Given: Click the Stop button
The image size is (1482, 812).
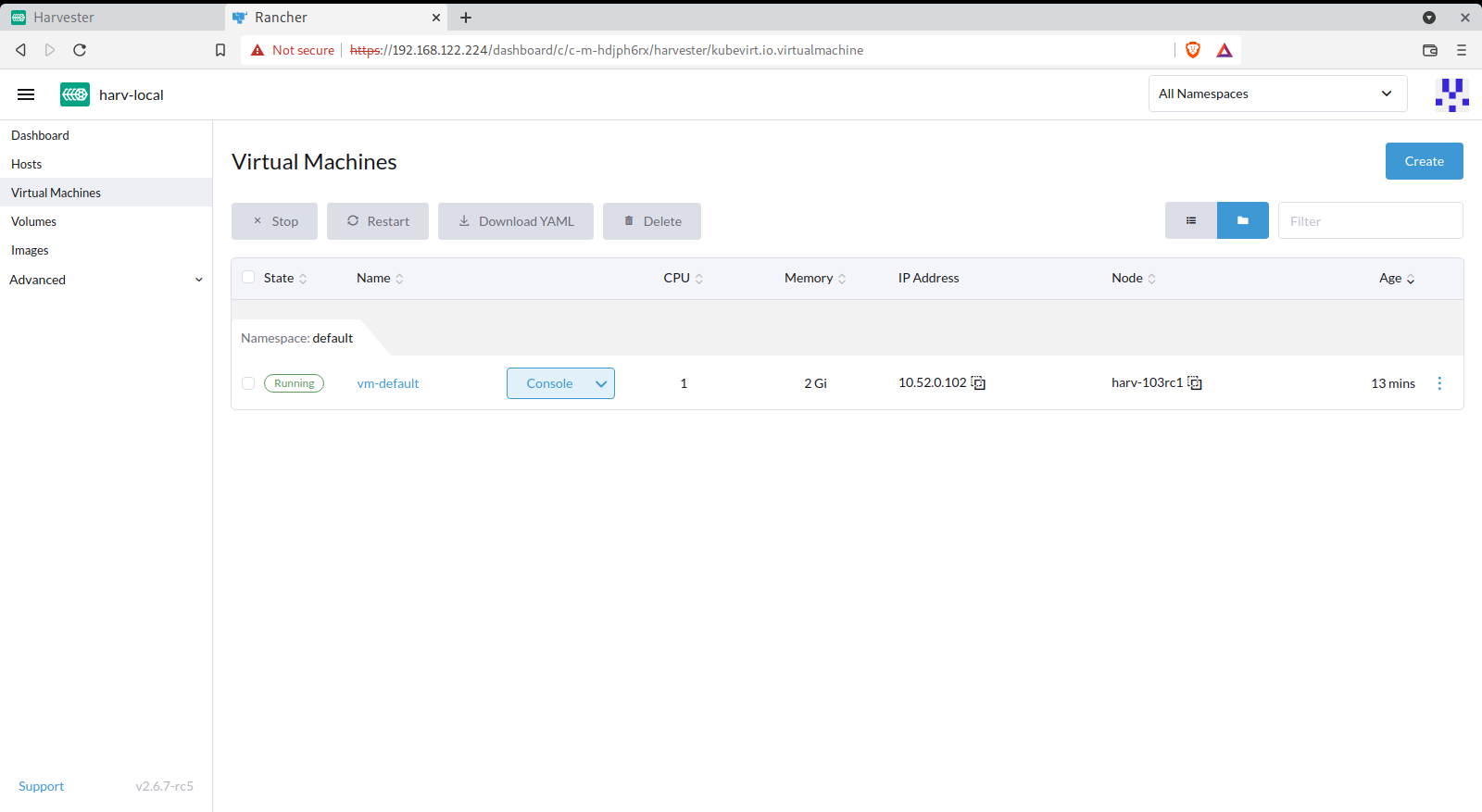Looking at the screenshot, I should (274, 221).
